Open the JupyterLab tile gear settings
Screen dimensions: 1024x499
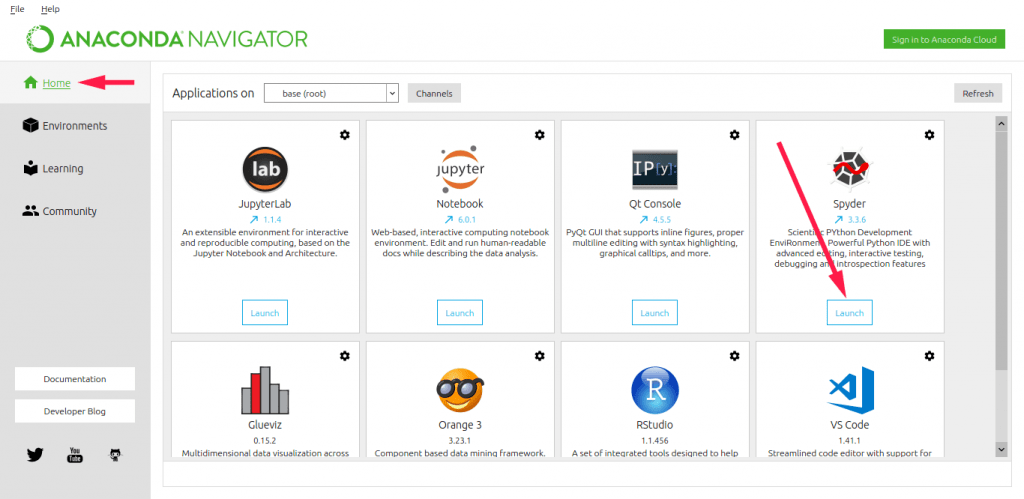[345, 135]
